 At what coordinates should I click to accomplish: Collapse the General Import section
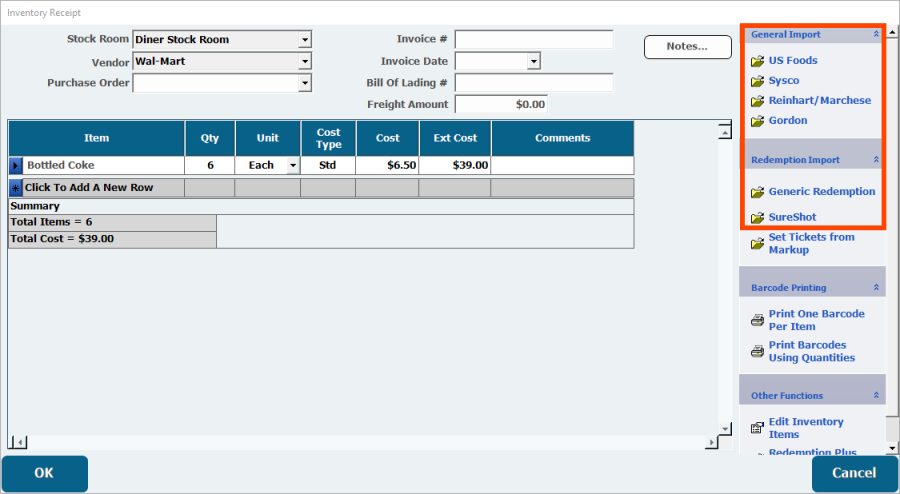point(876,35)
